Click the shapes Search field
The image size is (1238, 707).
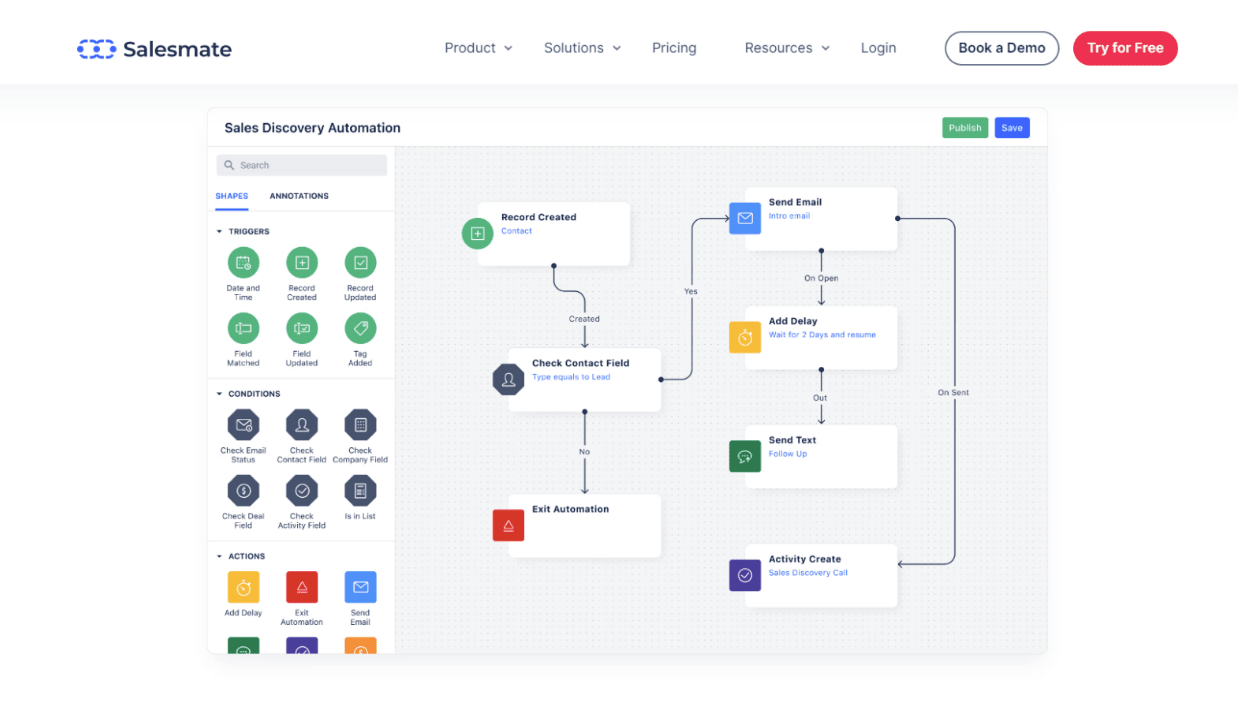coord(302,165)
